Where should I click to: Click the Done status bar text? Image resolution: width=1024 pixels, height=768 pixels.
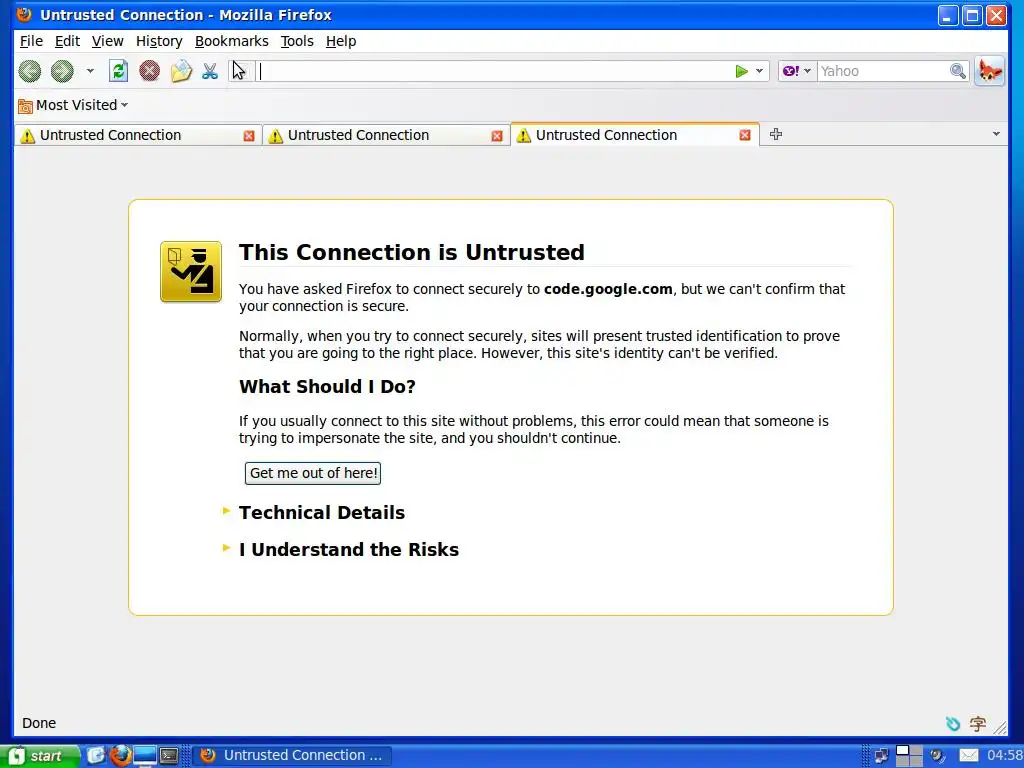point(39,723)
